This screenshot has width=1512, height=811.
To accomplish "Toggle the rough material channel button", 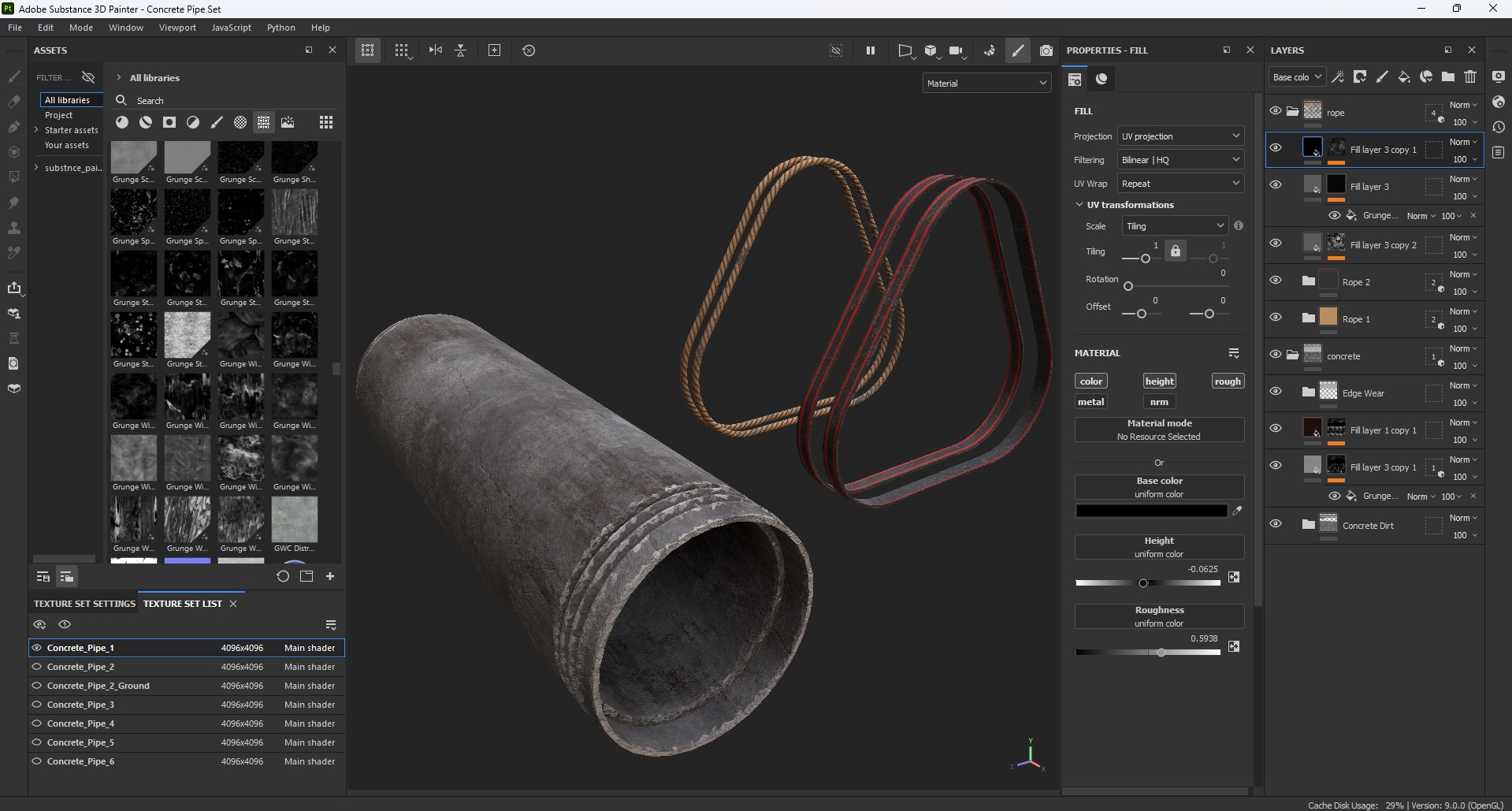I will [1228, 381].
